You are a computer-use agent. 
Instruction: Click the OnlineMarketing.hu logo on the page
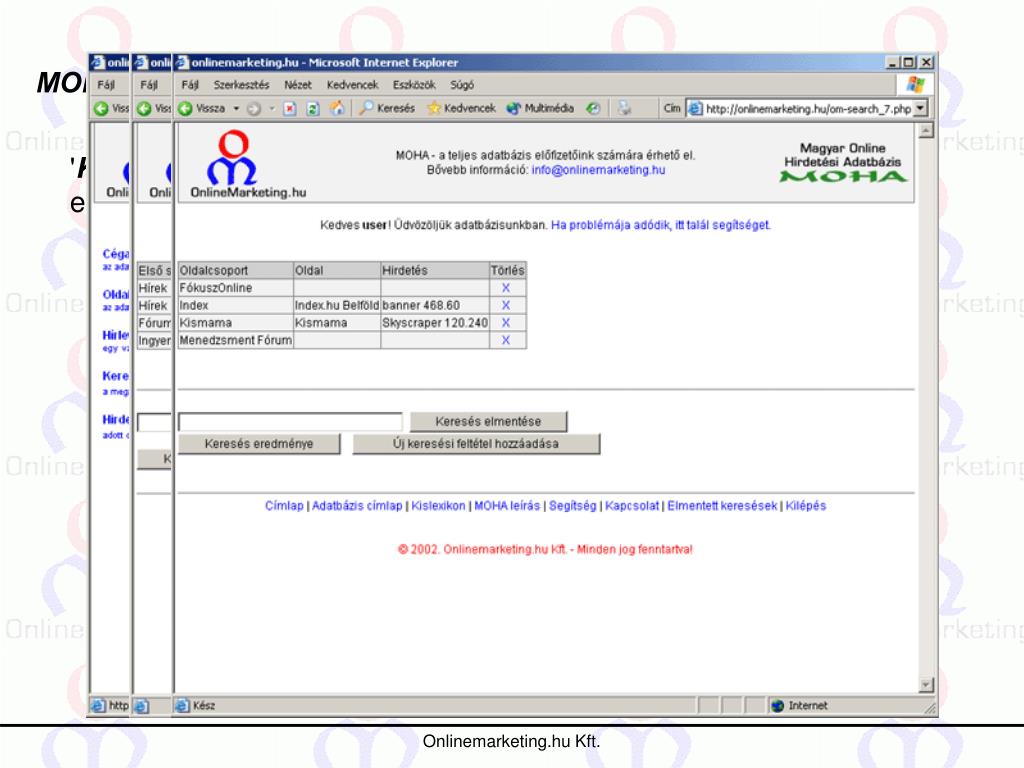point(248,164)
